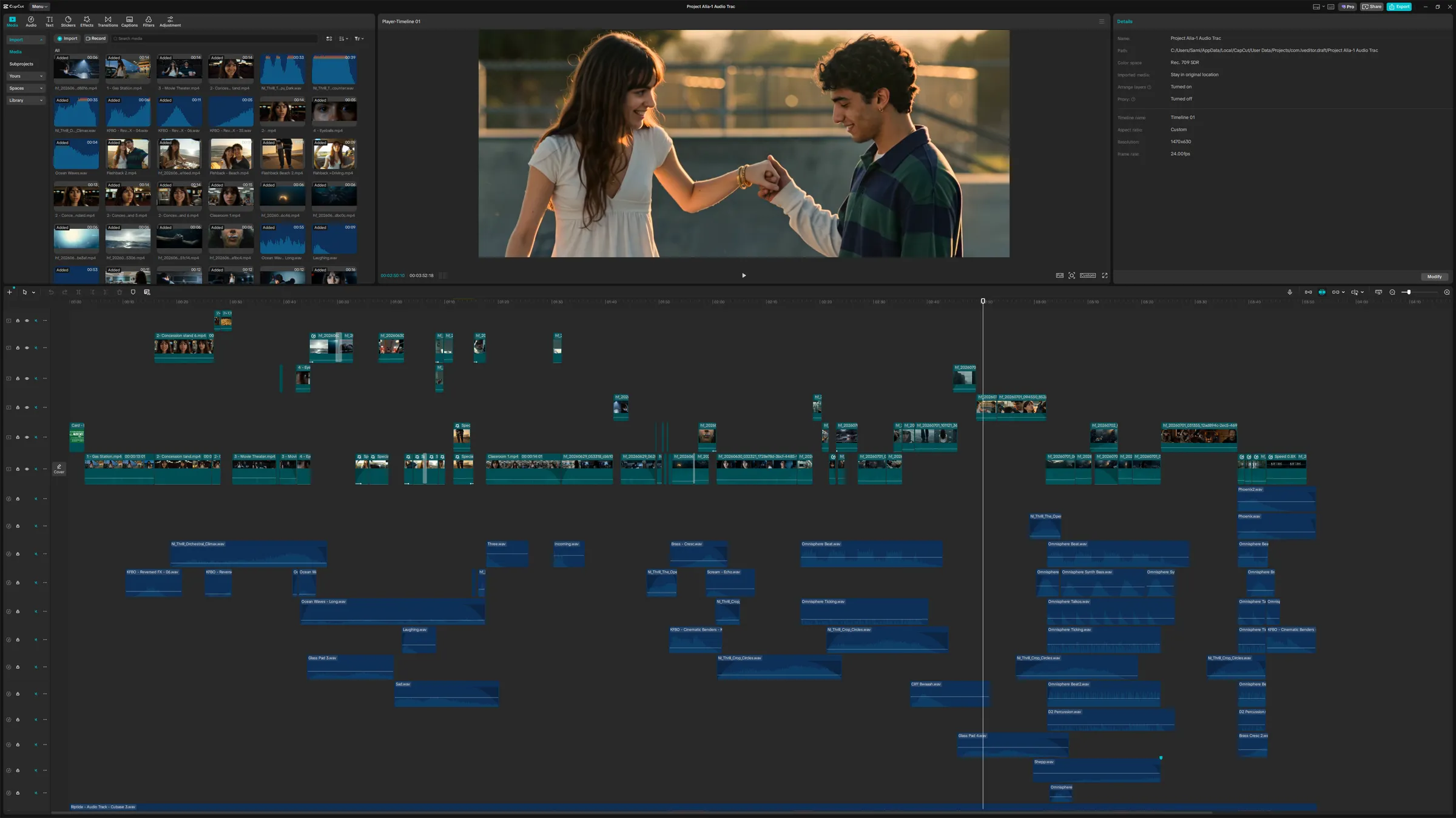Click the delete-right trim icon
This screenshot has height=818, width=1456.
pos(106,292)
